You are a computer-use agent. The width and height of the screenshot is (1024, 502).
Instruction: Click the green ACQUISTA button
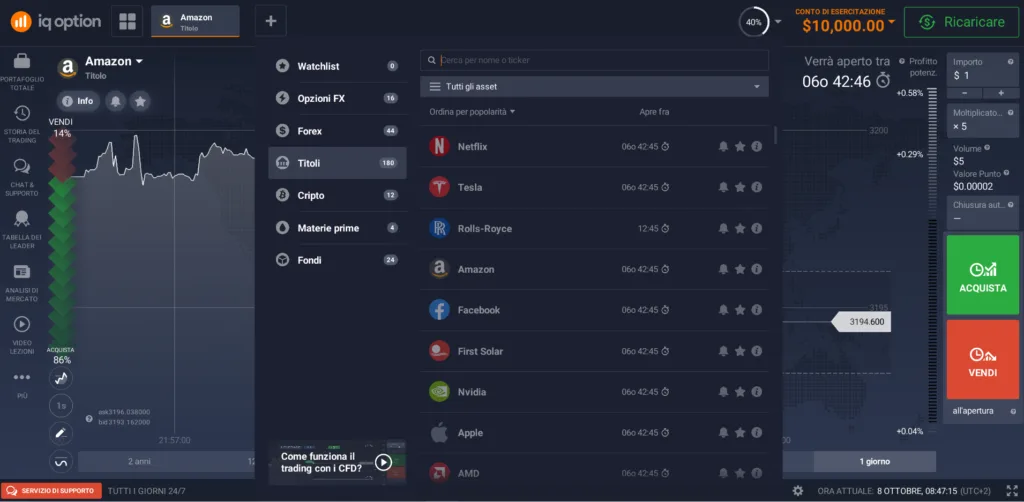tap(982, 275)
